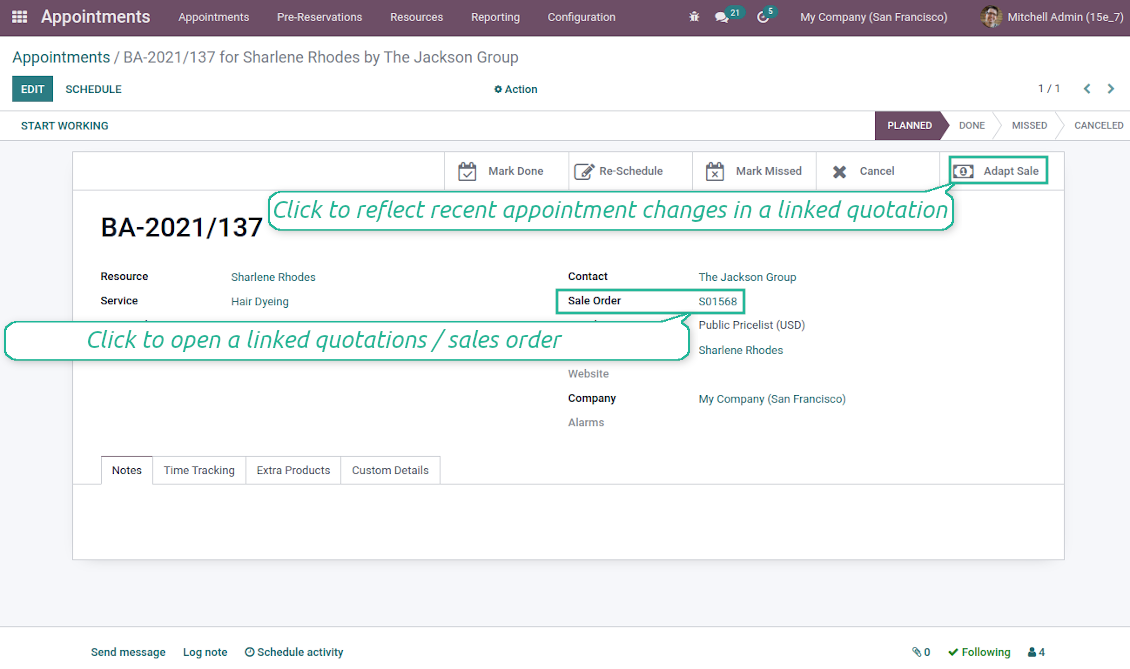Switch to the Custom Details tab
The width and height of the screenshot is (1130, 669).
(x=390, y=470)
